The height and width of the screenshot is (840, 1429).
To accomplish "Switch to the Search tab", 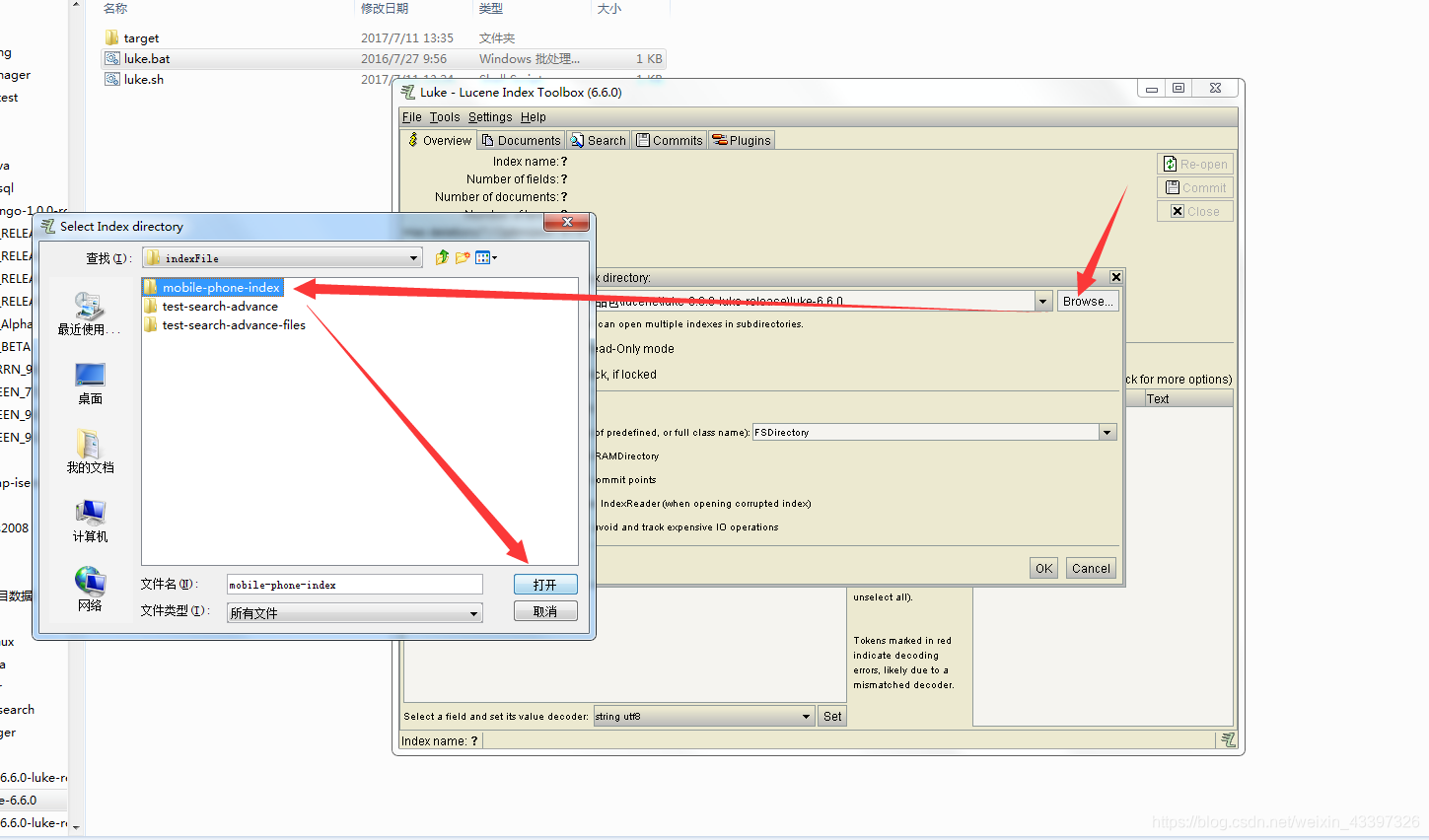I will pyautogui.click(x=599, y=140).
